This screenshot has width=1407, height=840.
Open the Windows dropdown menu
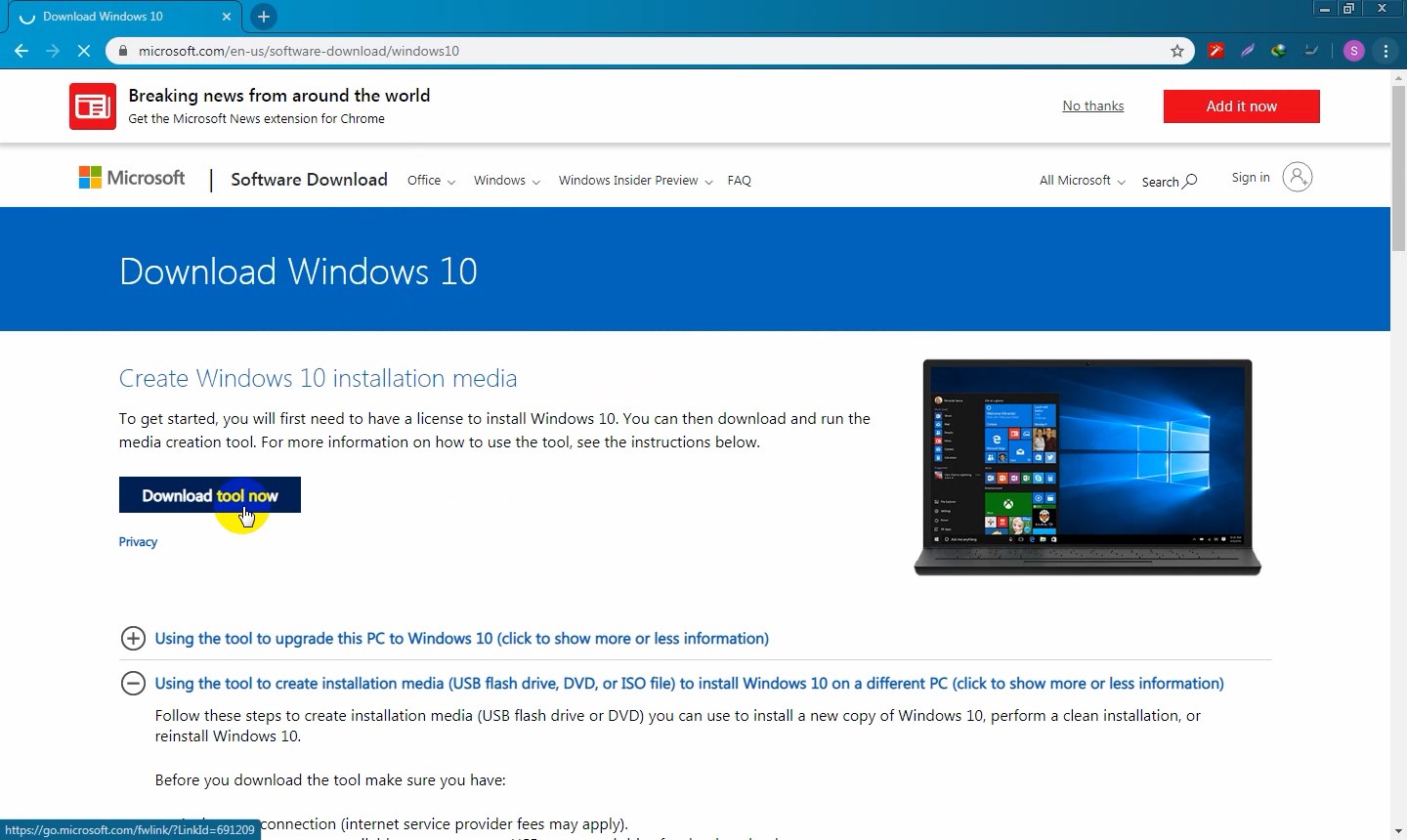coord(506,181)
